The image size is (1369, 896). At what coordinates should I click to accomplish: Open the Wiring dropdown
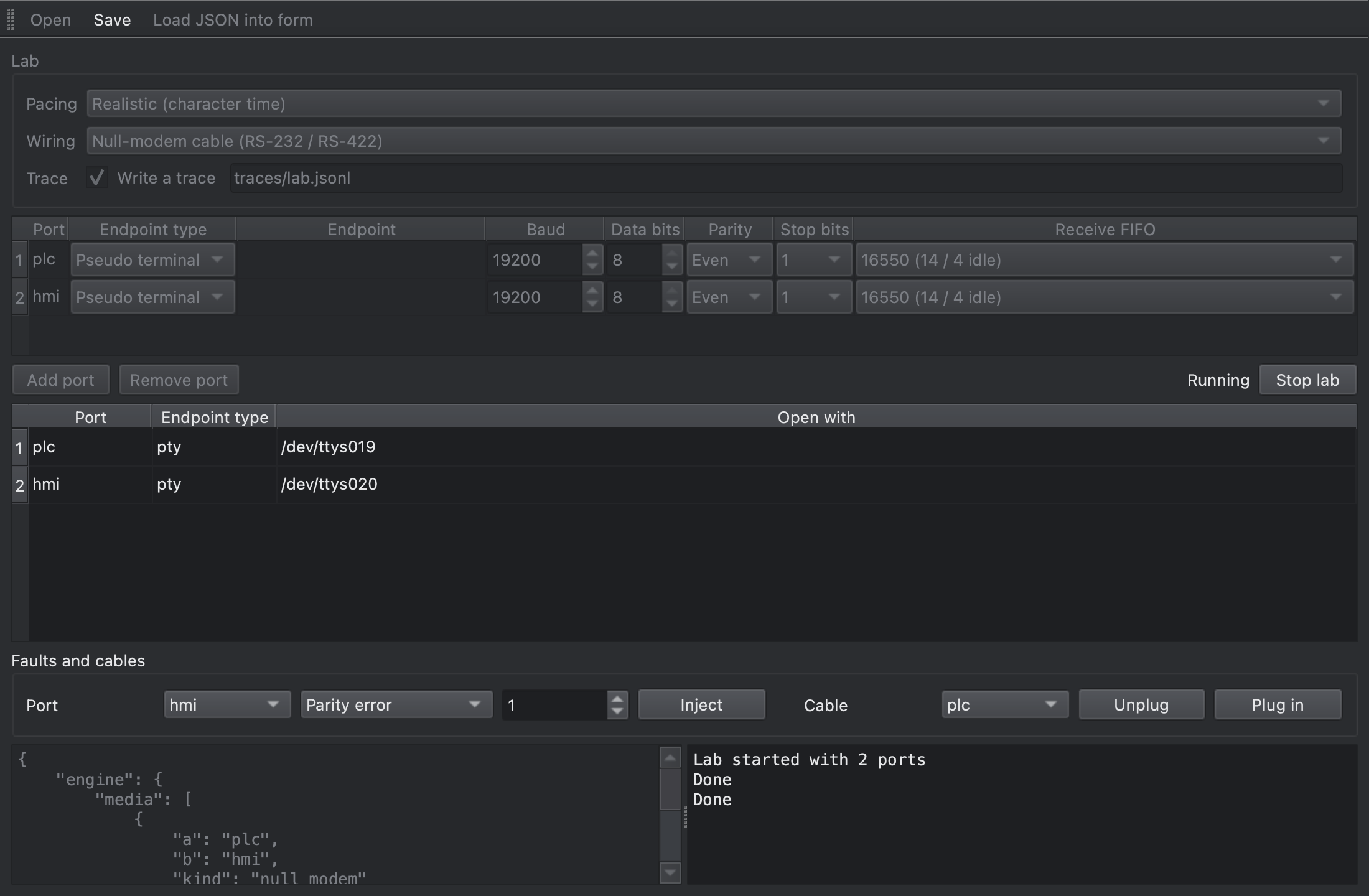tap(714, 141)
